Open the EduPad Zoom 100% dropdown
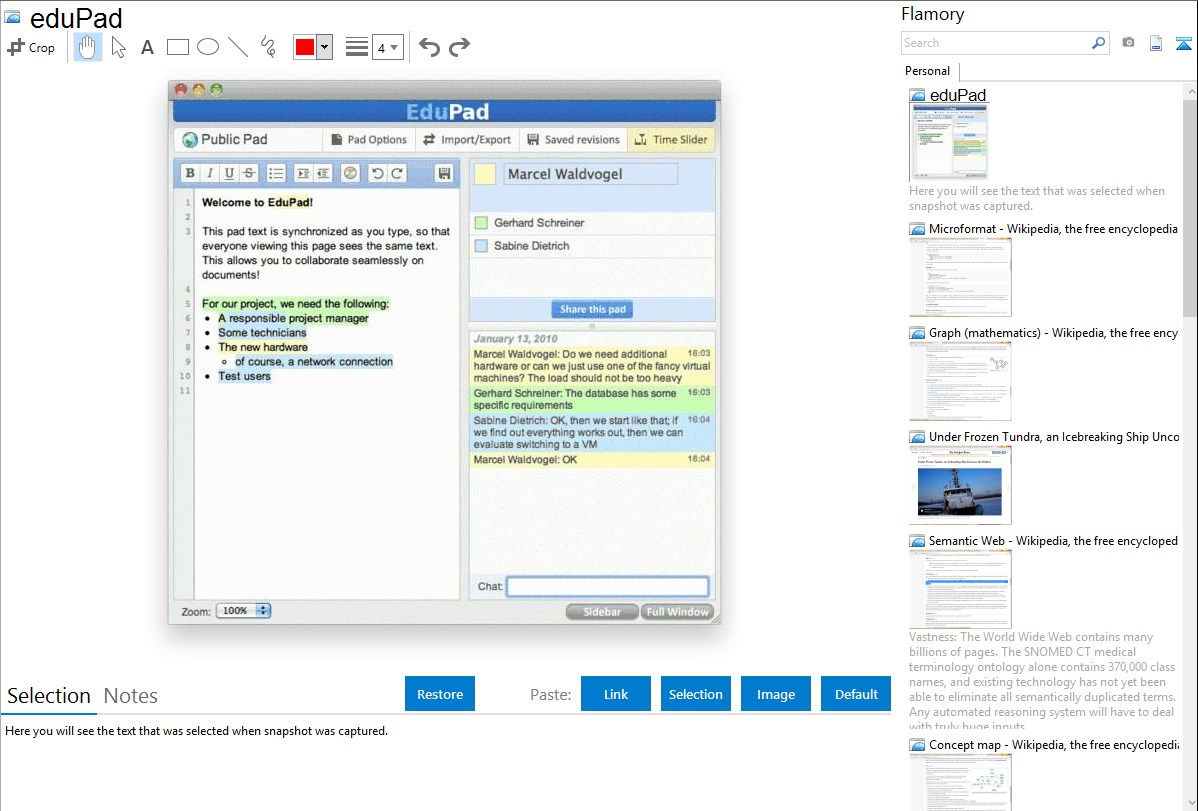Screen dimensions: 1198x811 pyautogui.click(x=243, y=611)
